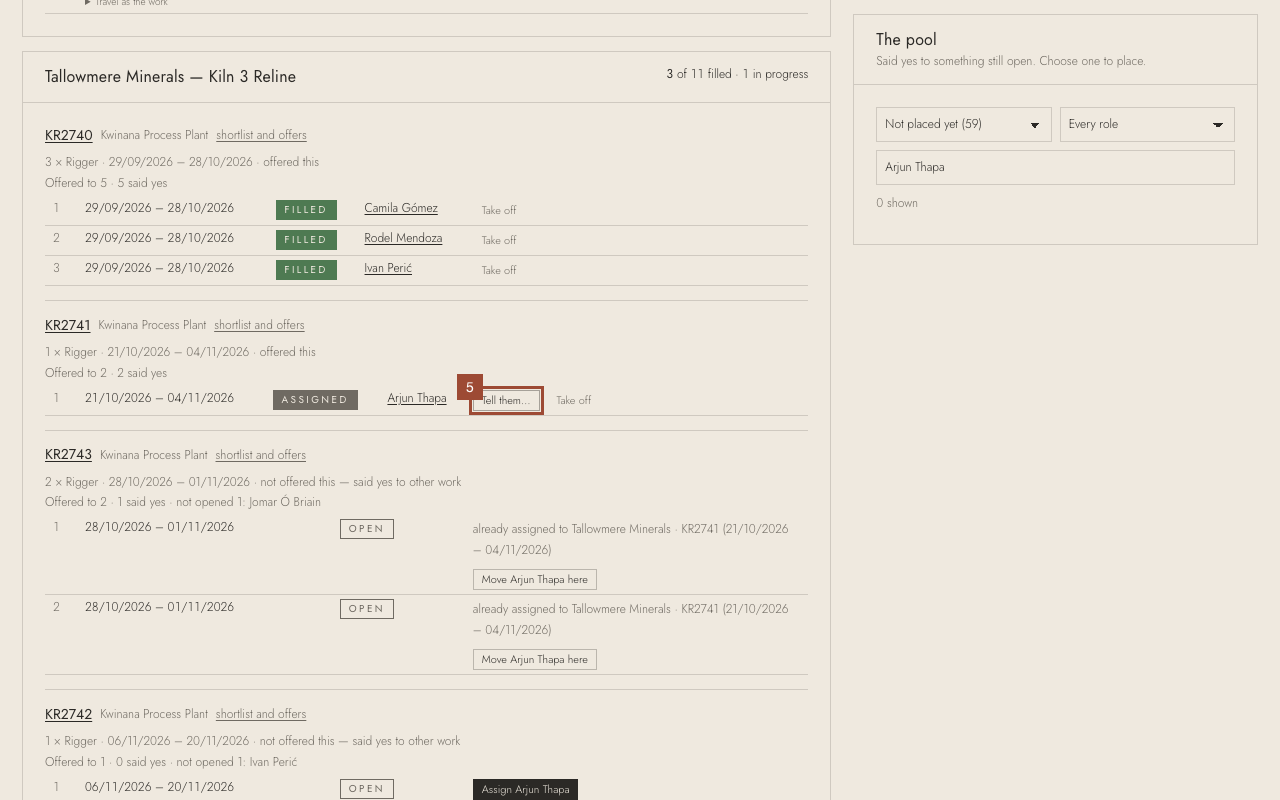Open shortlist and offers for KR2742
This screenshot has width=1280, height=800.
(x=261, y=714)
